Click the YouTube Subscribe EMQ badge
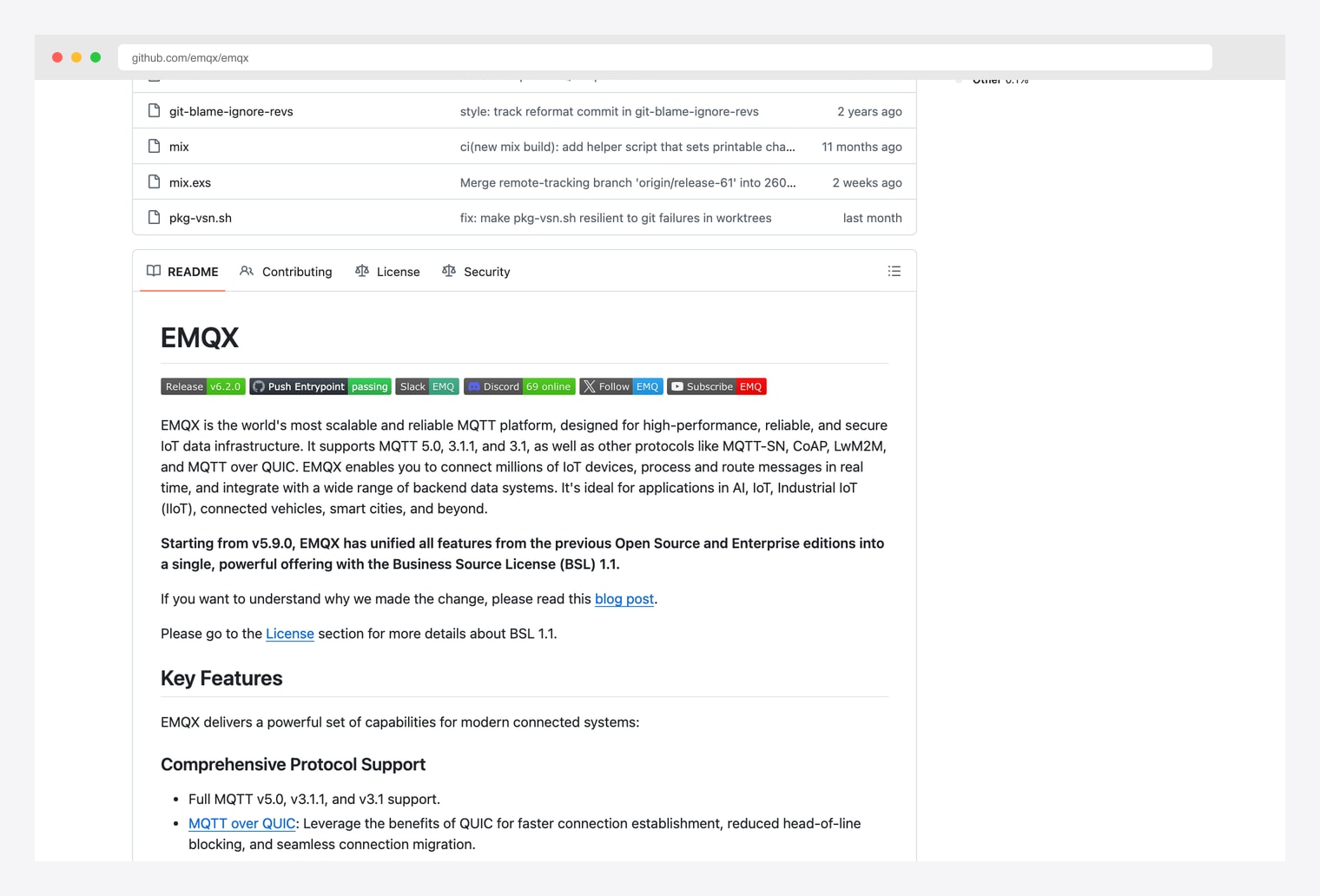 coord(716,386)
